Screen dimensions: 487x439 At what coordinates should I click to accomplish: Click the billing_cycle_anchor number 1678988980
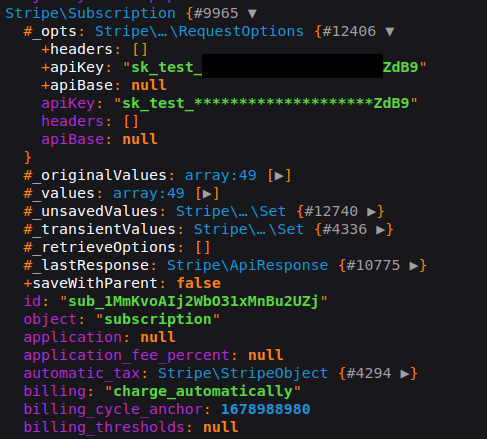tap(265, 410)
